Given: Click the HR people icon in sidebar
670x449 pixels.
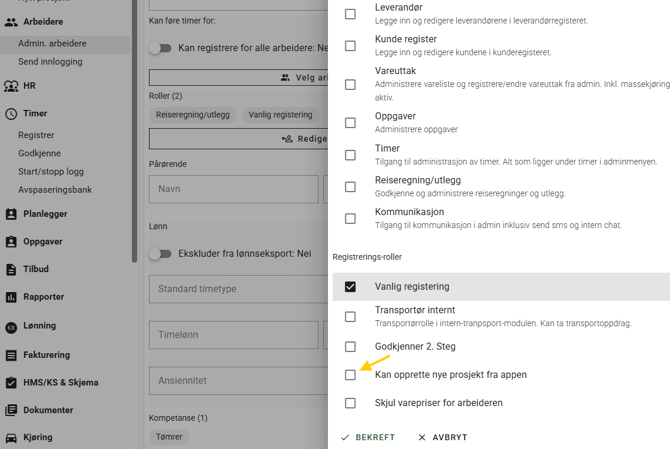Looking at the screenshot, I should click(x=11, y=87).
